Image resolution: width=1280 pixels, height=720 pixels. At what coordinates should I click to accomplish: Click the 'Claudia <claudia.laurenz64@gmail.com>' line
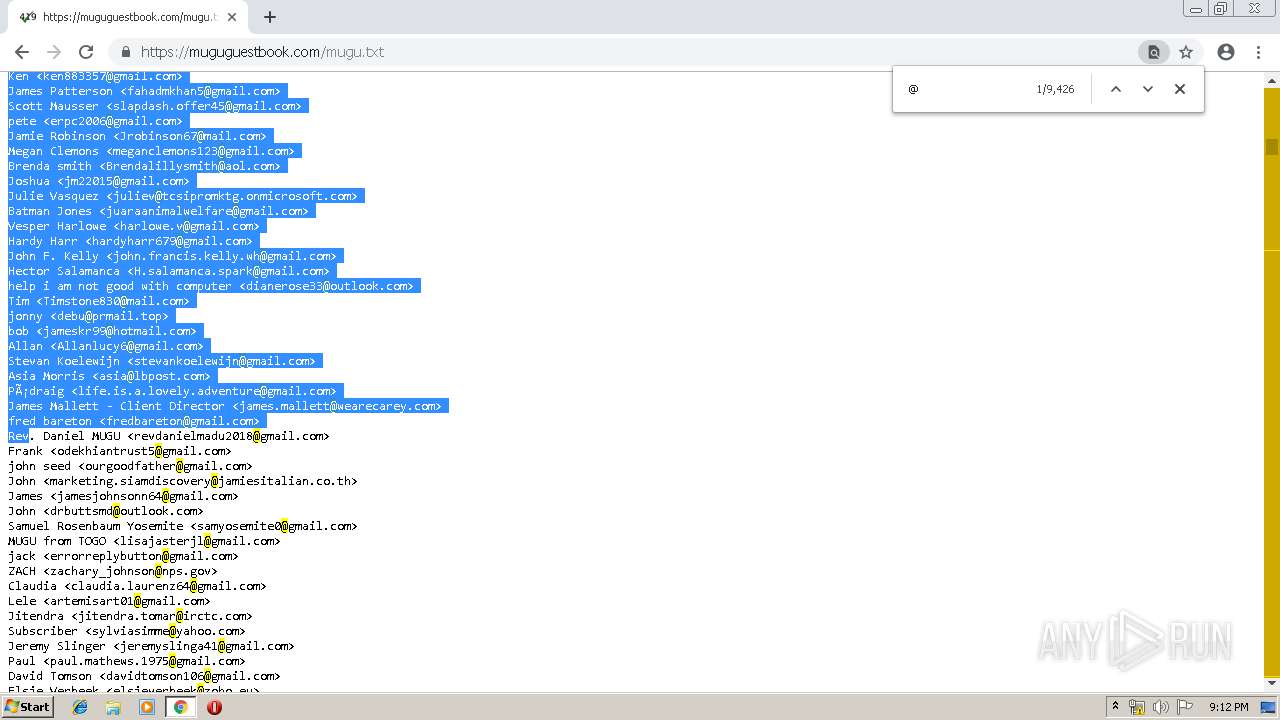pyautogui.click(x=137, y=586)
